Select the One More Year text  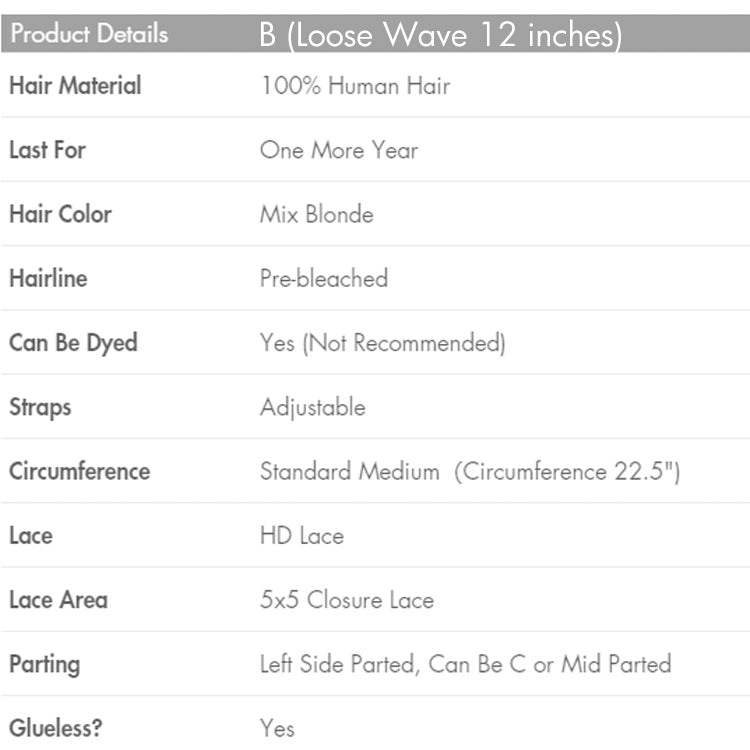tap(339, 150)
